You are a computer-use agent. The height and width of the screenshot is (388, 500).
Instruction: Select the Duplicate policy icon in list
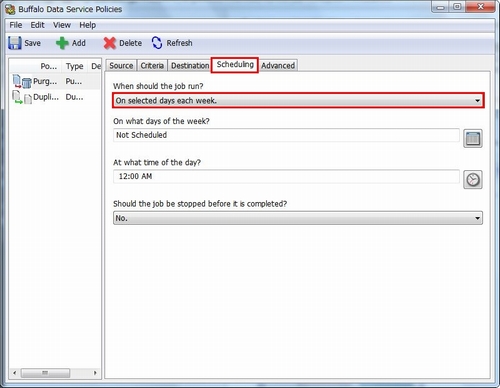click(x=22, y=97)
